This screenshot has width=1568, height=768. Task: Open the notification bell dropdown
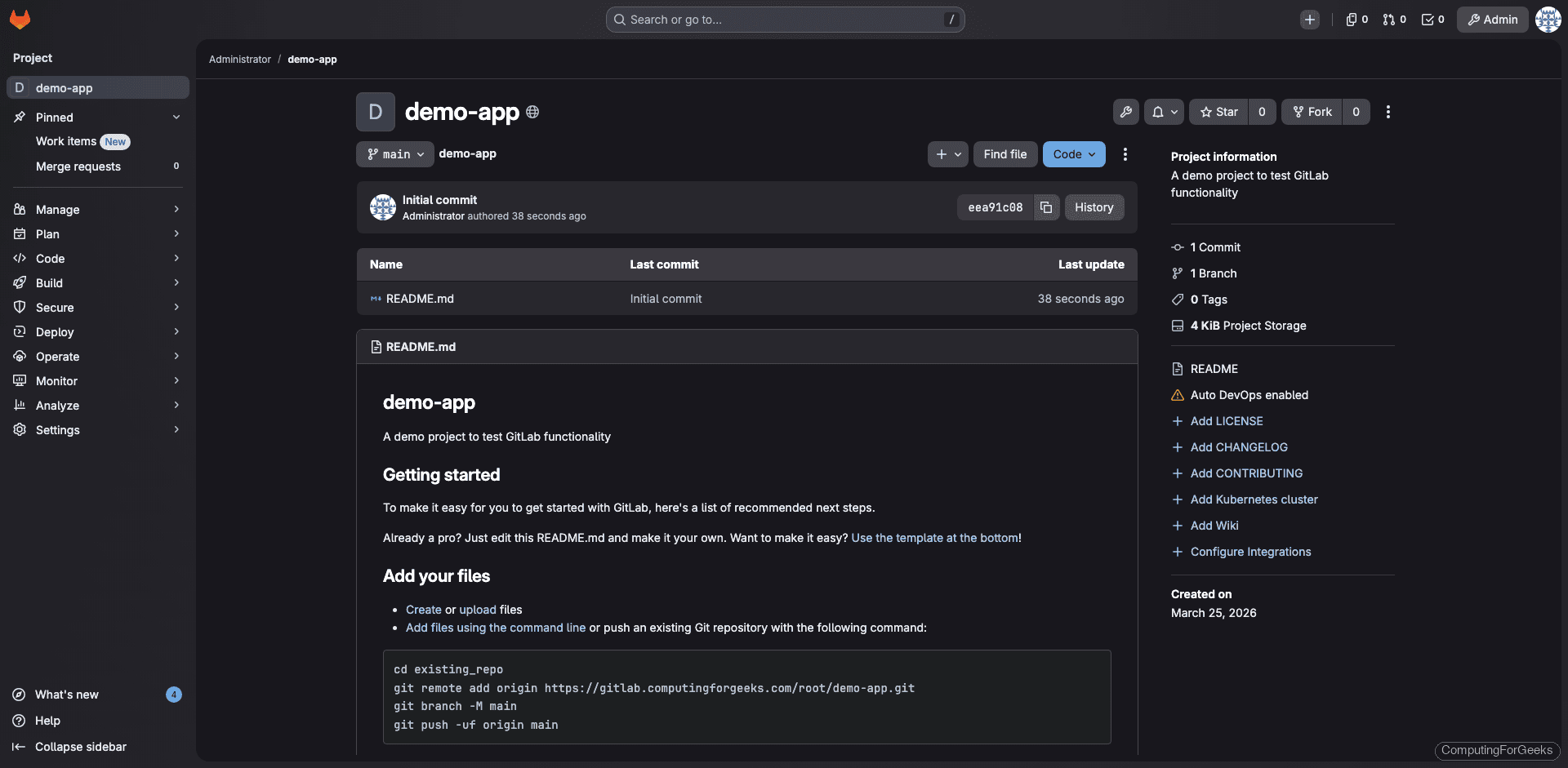pos(1163,112)
